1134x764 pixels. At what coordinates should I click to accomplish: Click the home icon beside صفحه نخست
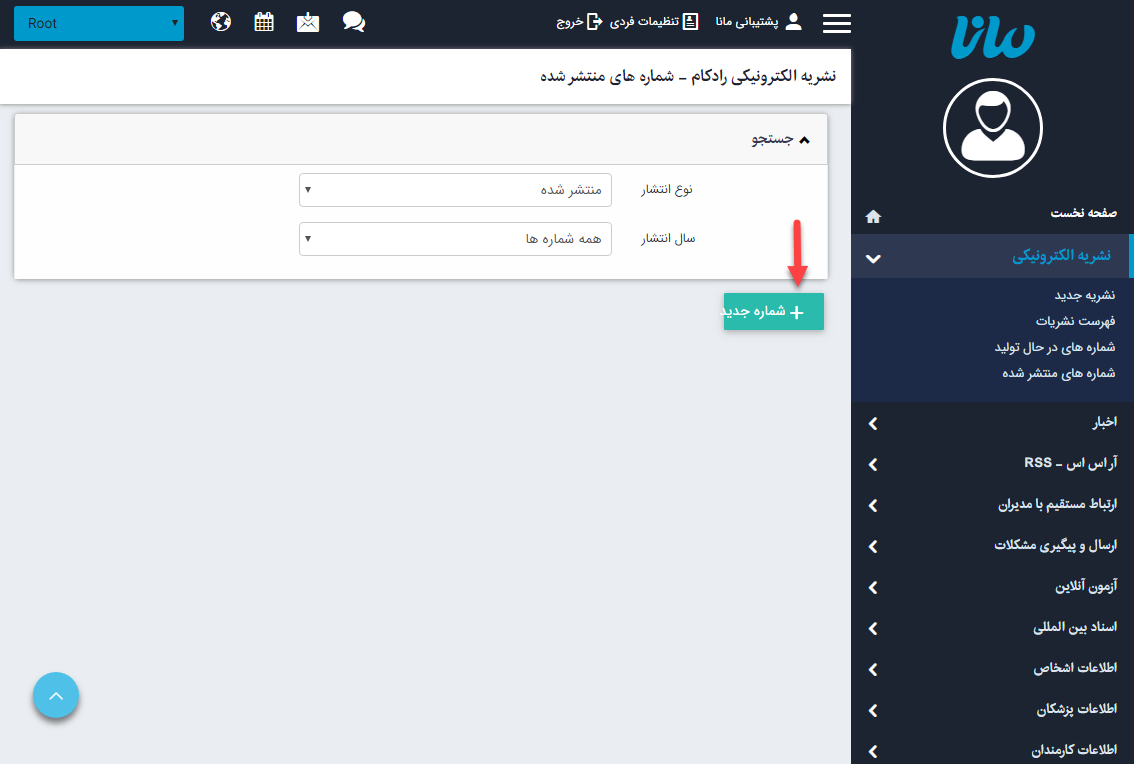click(x=873, y=216)
